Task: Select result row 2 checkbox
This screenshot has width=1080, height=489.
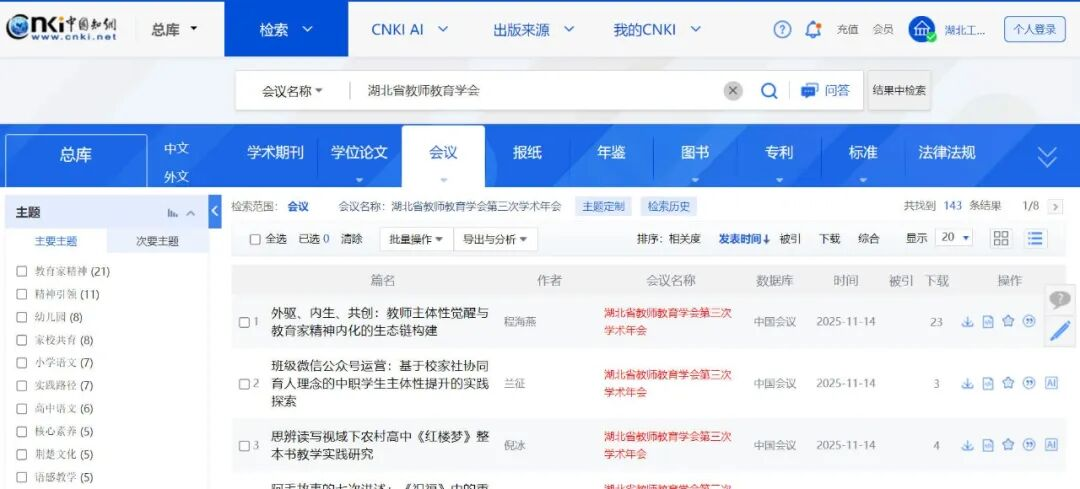Action: click(x=244, y=384)
